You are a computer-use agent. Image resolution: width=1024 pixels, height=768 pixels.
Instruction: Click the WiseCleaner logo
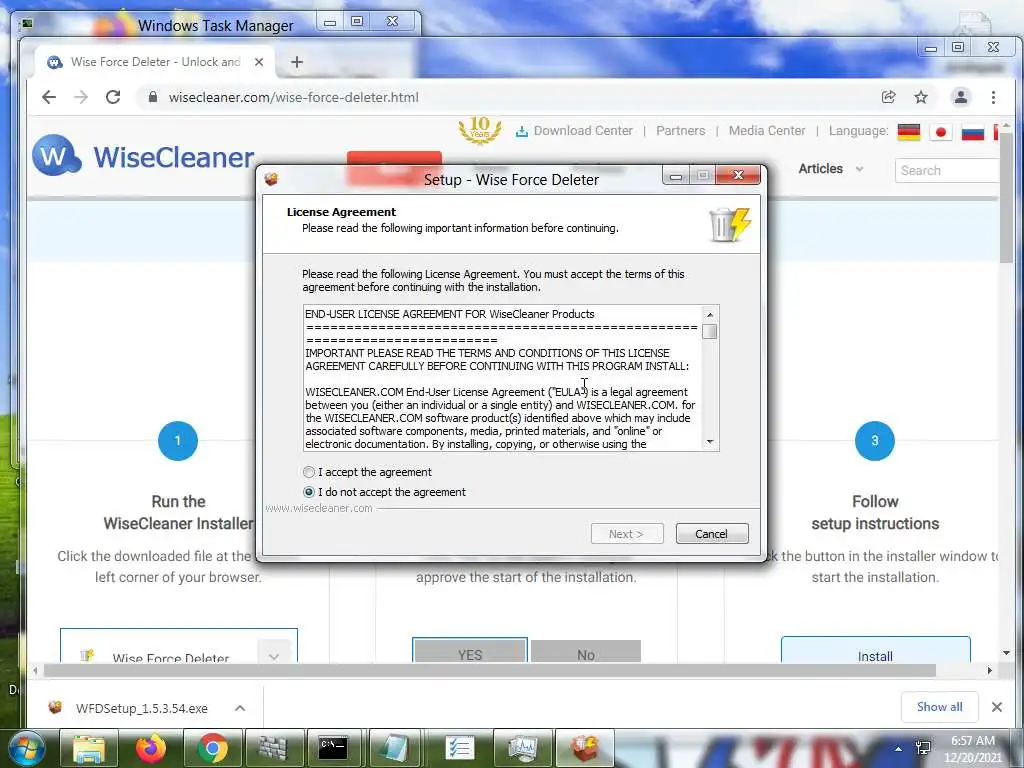pos(143,156)
